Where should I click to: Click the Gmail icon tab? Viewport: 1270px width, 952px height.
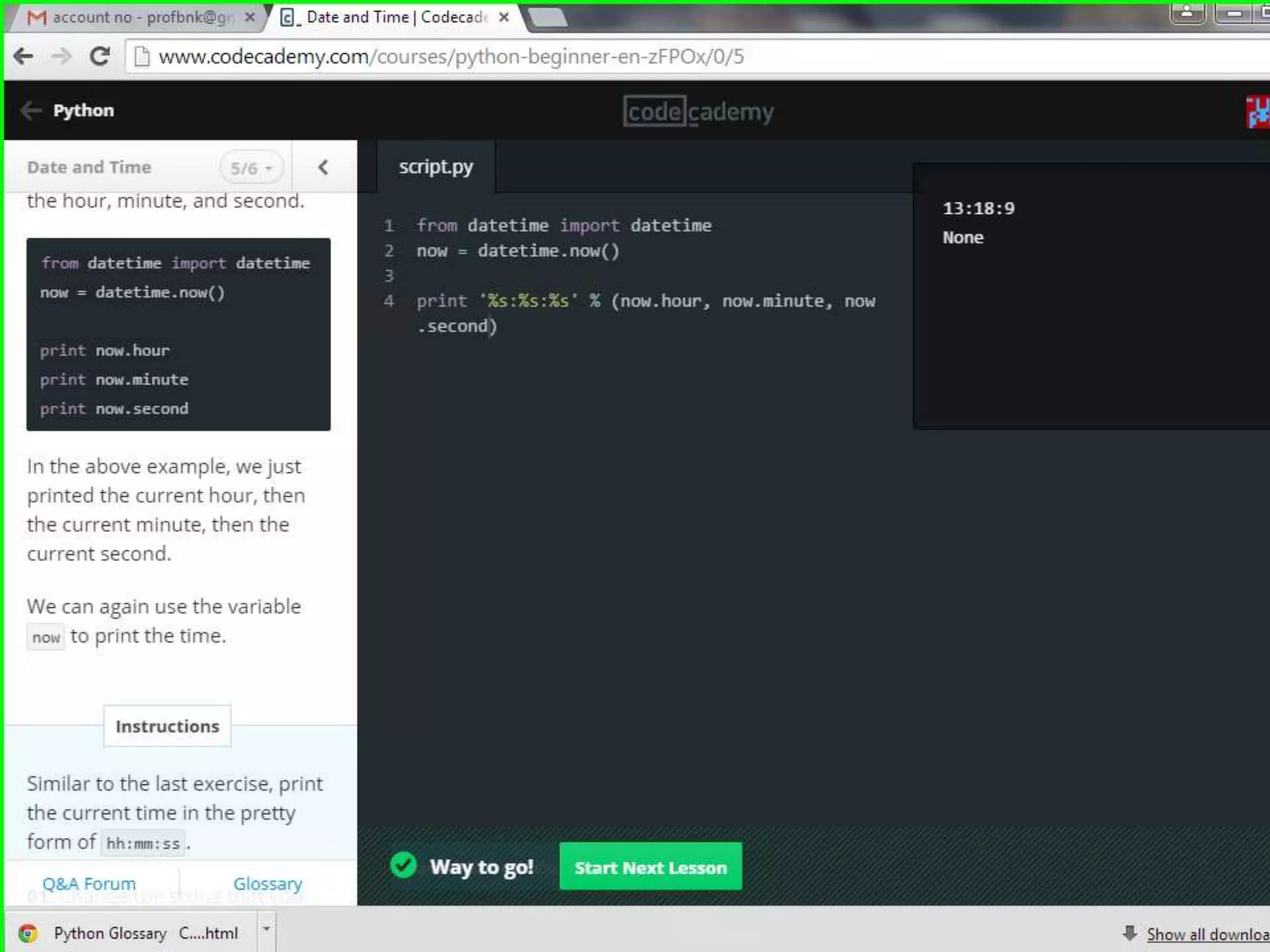click(37, 17)
